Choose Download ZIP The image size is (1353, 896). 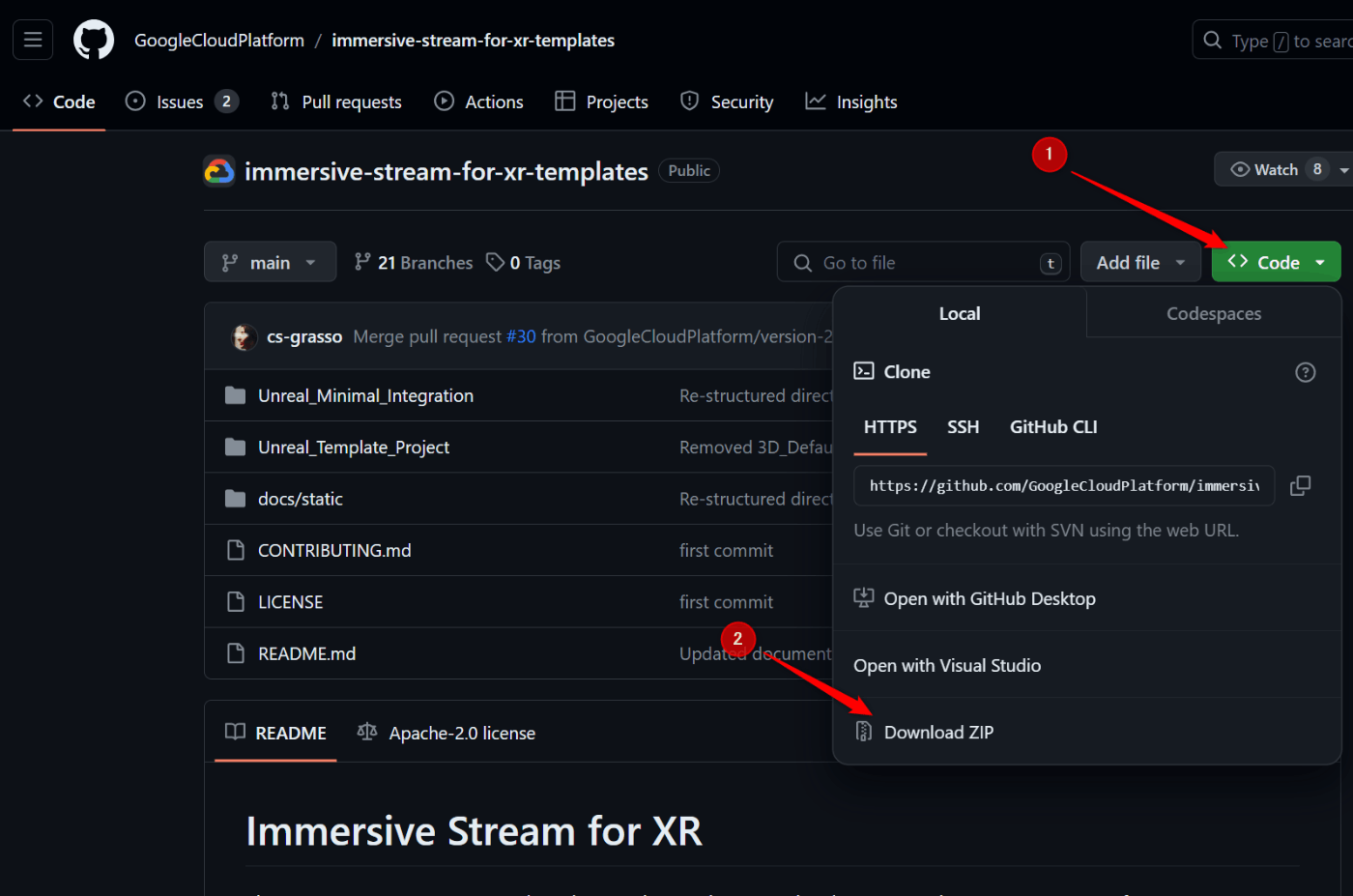tap(1086, 732)
